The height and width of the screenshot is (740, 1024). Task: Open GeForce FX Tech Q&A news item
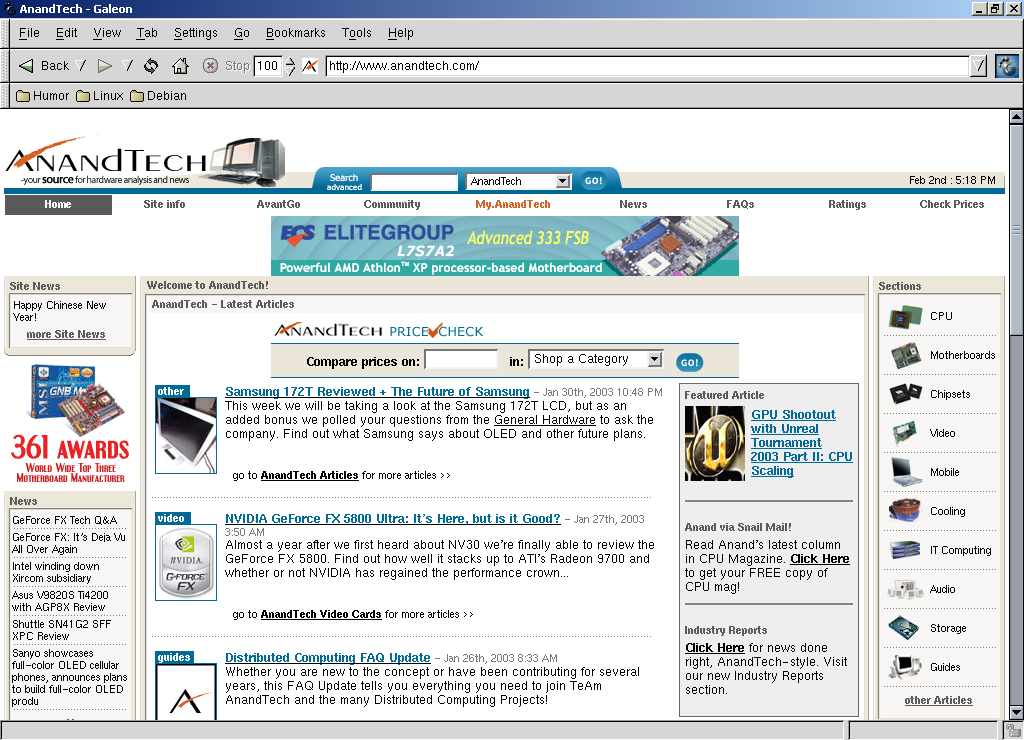[65, 521]
